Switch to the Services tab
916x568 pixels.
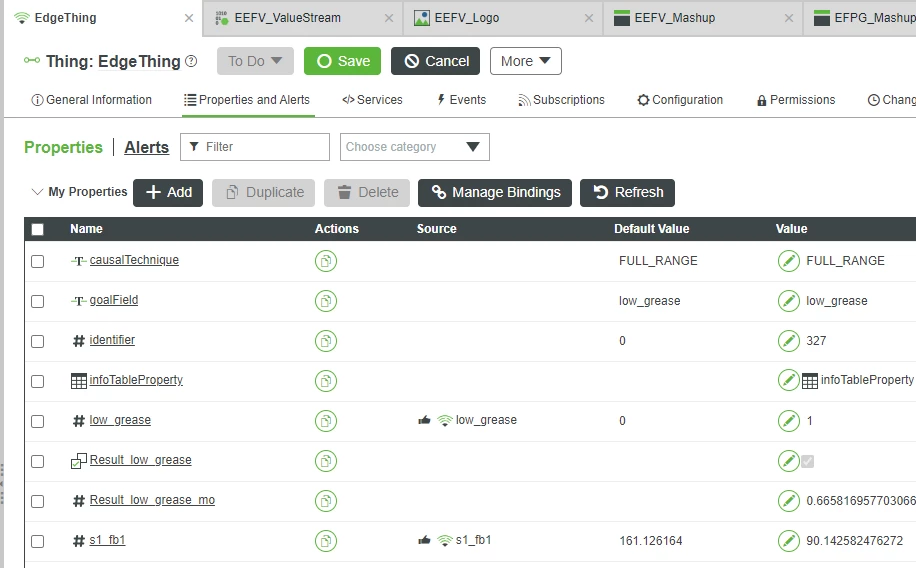[372, 100]
